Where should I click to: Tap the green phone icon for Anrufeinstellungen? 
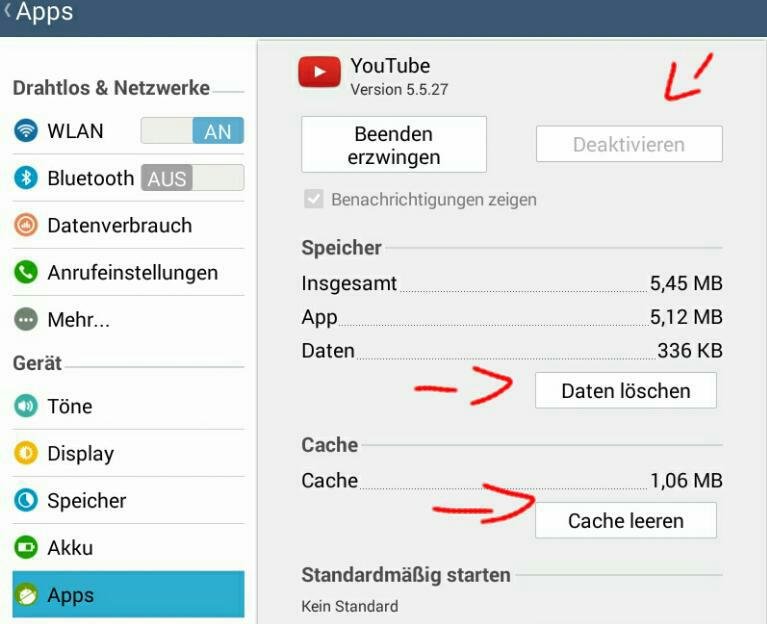click(x=25, y=272)
